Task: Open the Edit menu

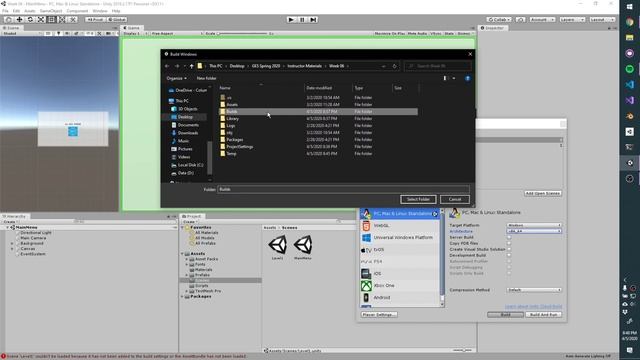Action: 16,11
